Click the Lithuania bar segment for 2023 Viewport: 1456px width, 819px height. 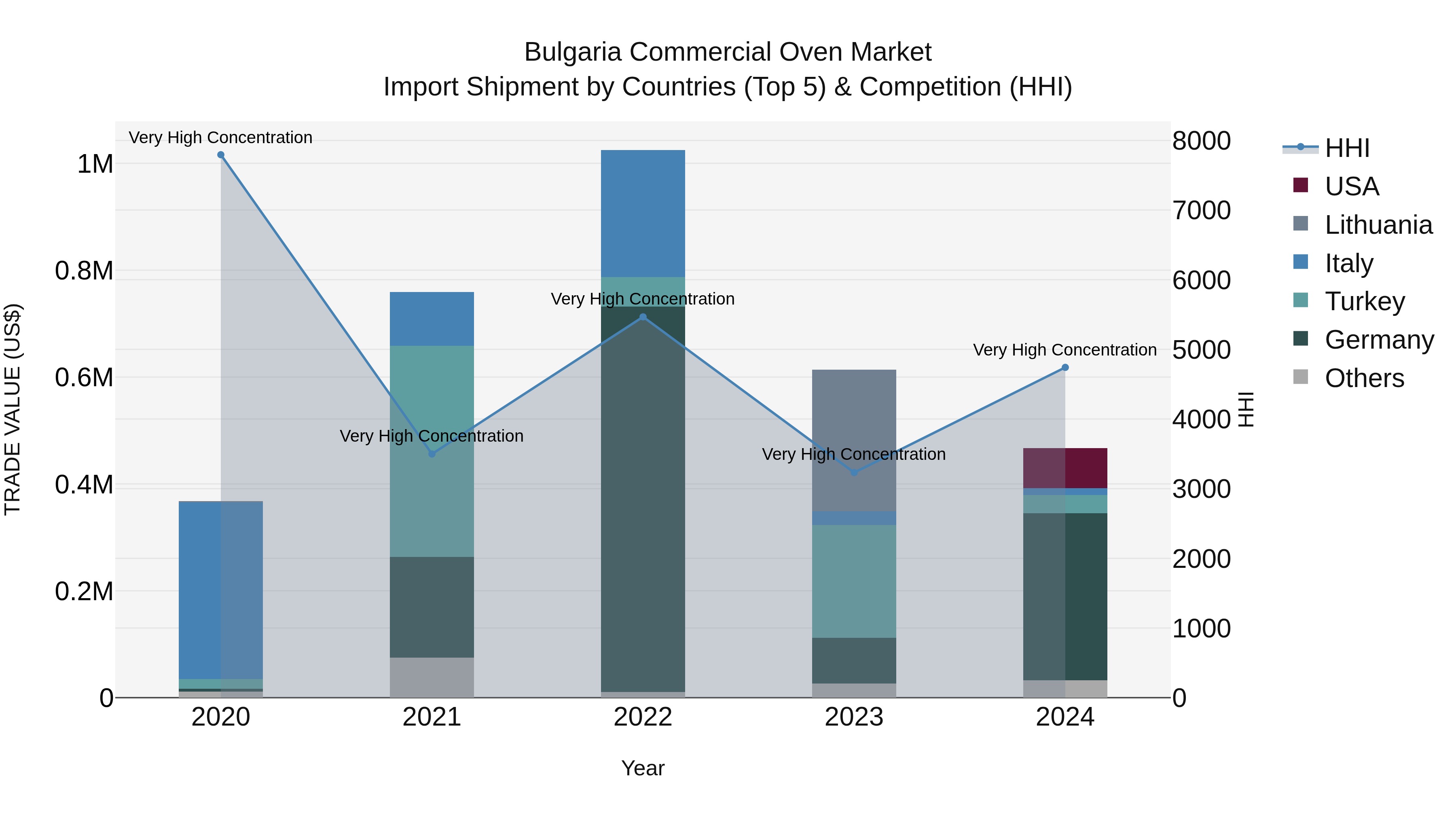(x=854, y=440)
